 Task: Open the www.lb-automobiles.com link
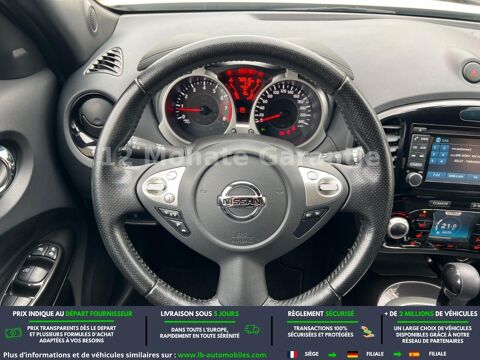(x=222, y=355)
